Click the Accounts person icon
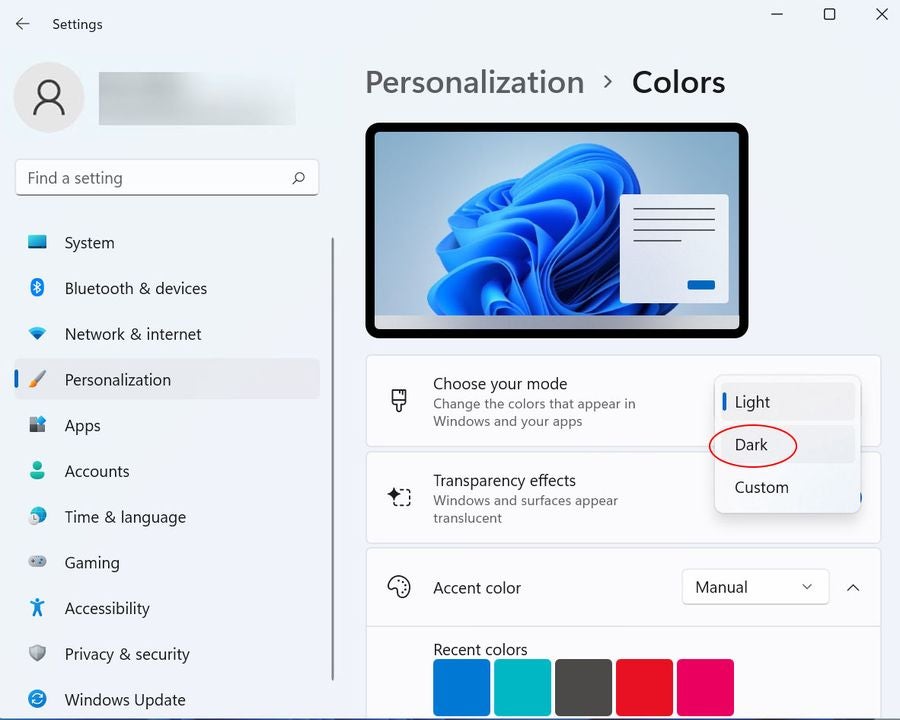This screenshot has width=900, height=720. (x=37, y=470)
